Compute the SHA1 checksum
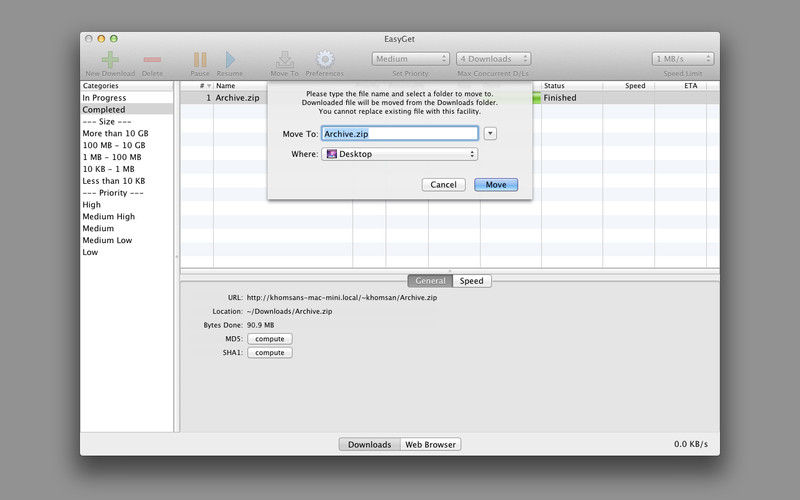This screenshot has width=800, height=500. tap(270, 353)
